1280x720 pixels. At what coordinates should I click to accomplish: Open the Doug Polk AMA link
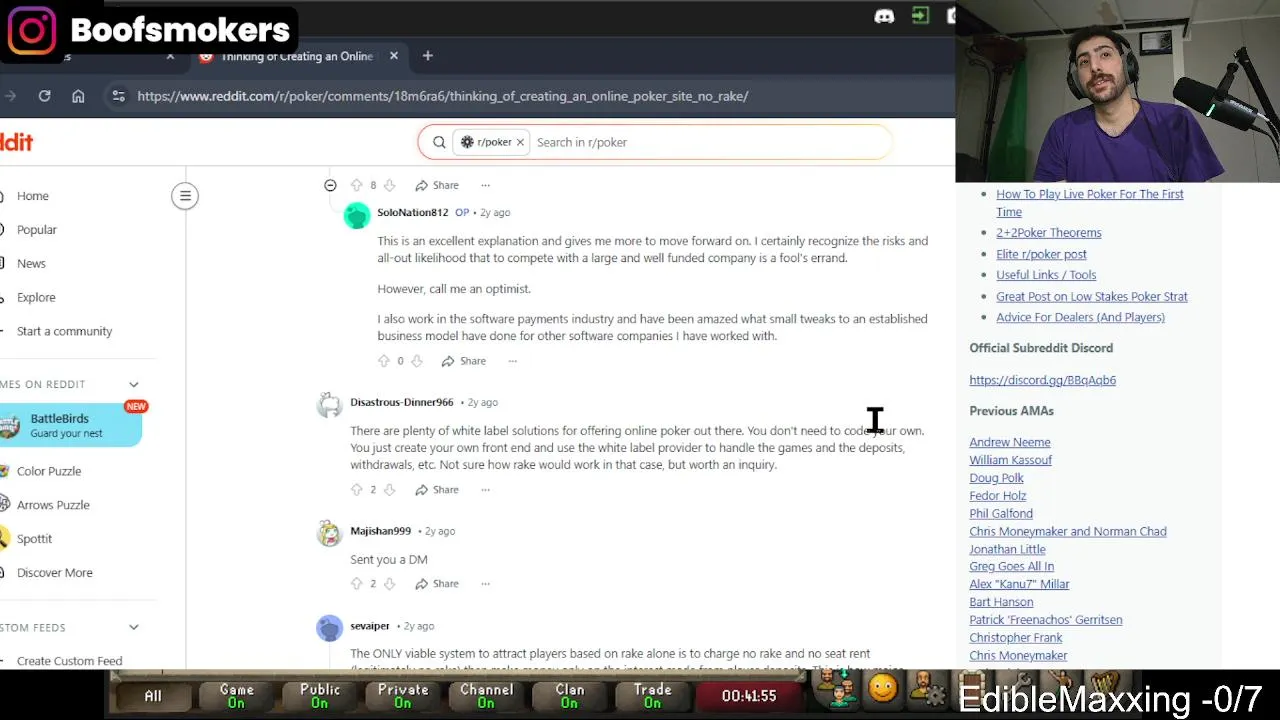coord(996,478)
